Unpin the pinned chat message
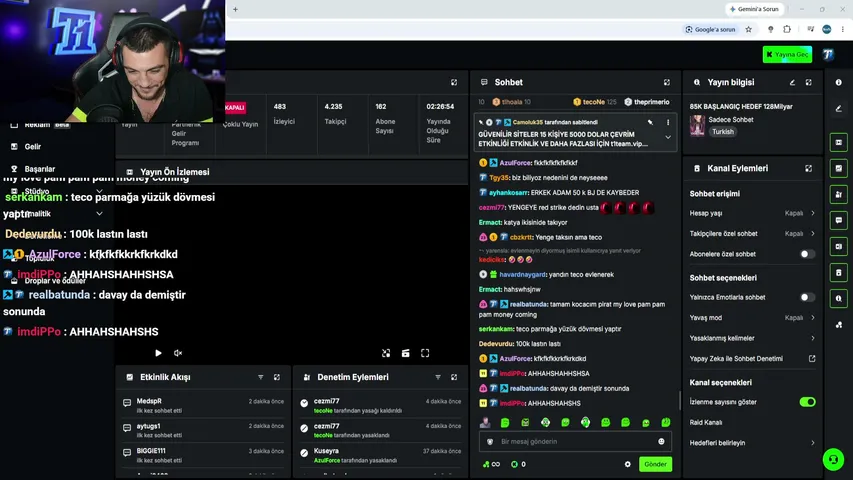 [650, 122]
